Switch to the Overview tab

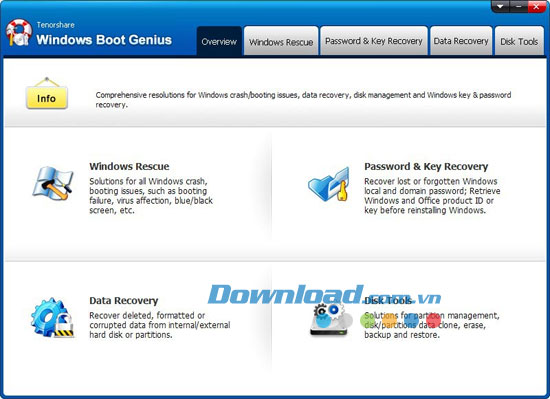coord(219,41)
